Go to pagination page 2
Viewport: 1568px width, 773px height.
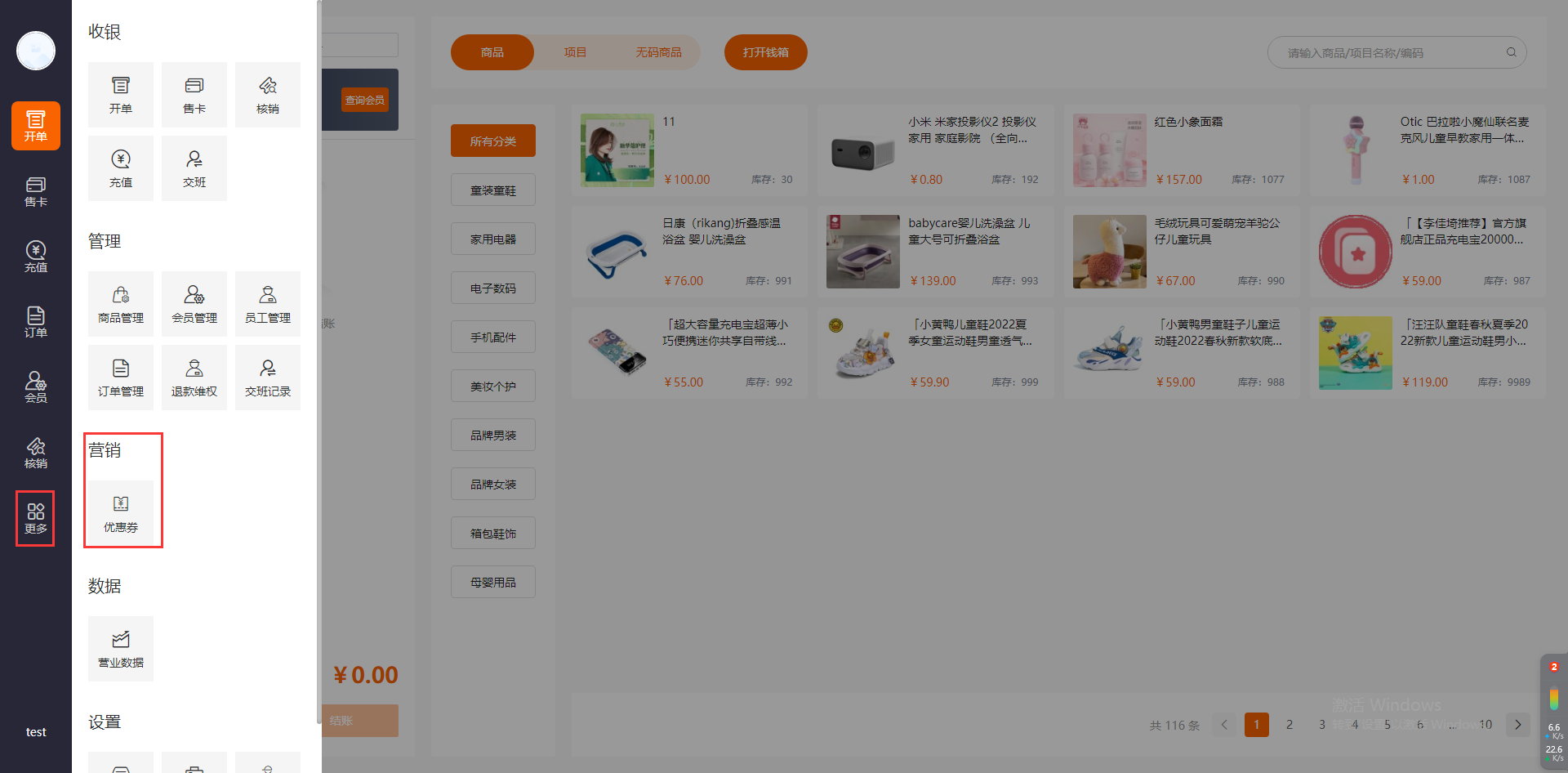click(x=1290, y=725)
